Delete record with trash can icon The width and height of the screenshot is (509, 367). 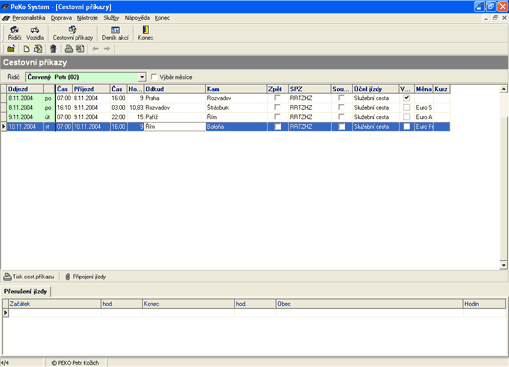click(x=53, y=49)
